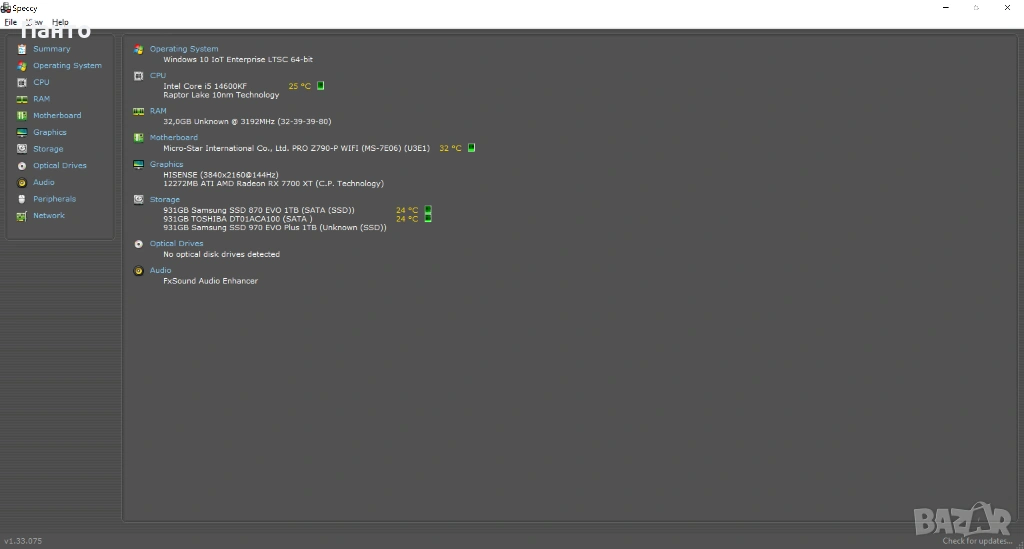The width and height of the screenshot is (1024, 549).
Task: Click green temperature indicator next to CPU 25 °C
Action: [x=321, y=86]
